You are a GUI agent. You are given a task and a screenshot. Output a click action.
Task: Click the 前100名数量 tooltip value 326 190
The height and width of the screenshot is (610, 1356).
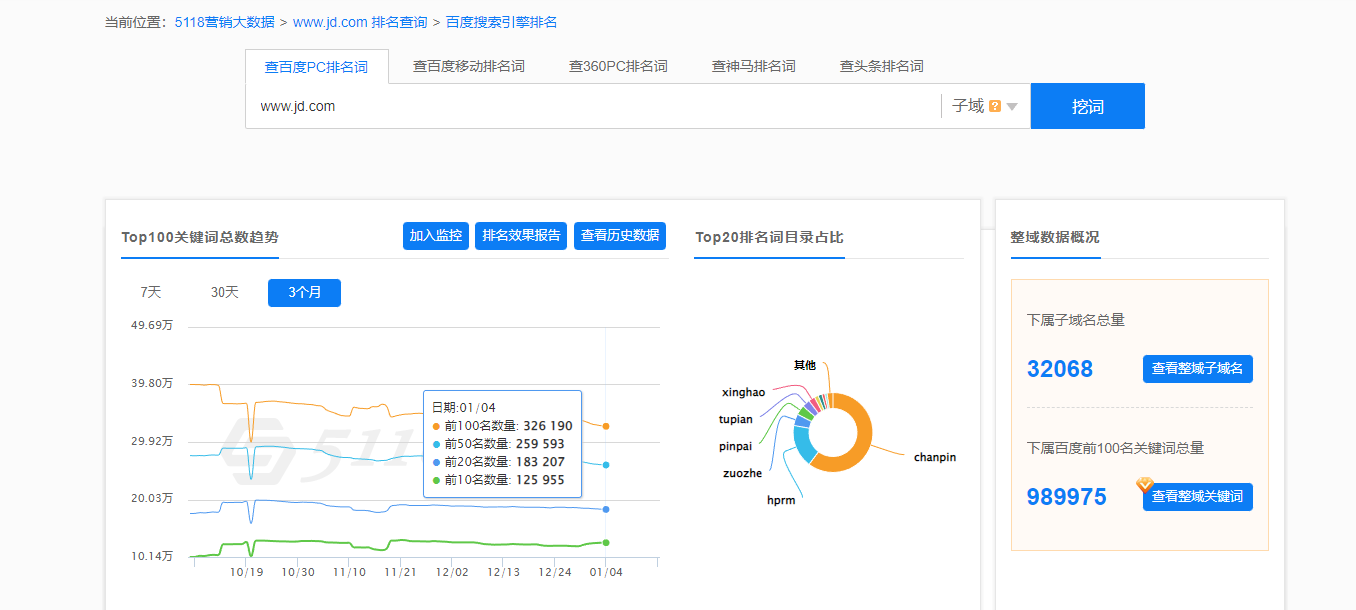(548, 426)
